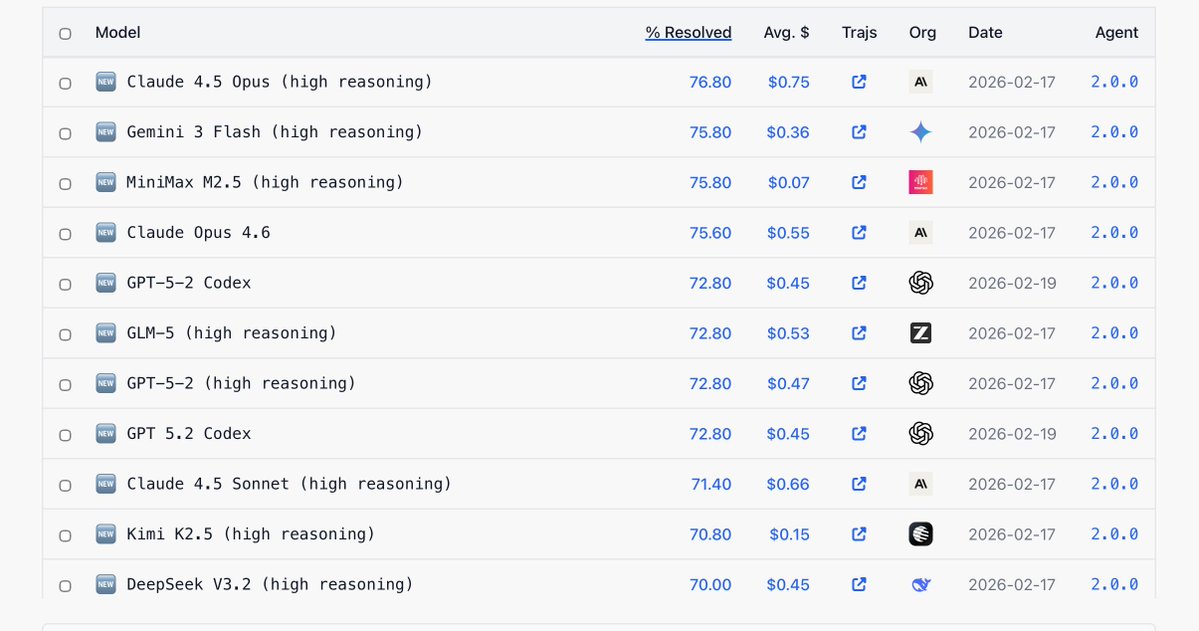The width and height of the screenshot is (1199, 631).
Task: Open agent version 2.0.0 for Kimi K2.5
Action: (1114, 534)
